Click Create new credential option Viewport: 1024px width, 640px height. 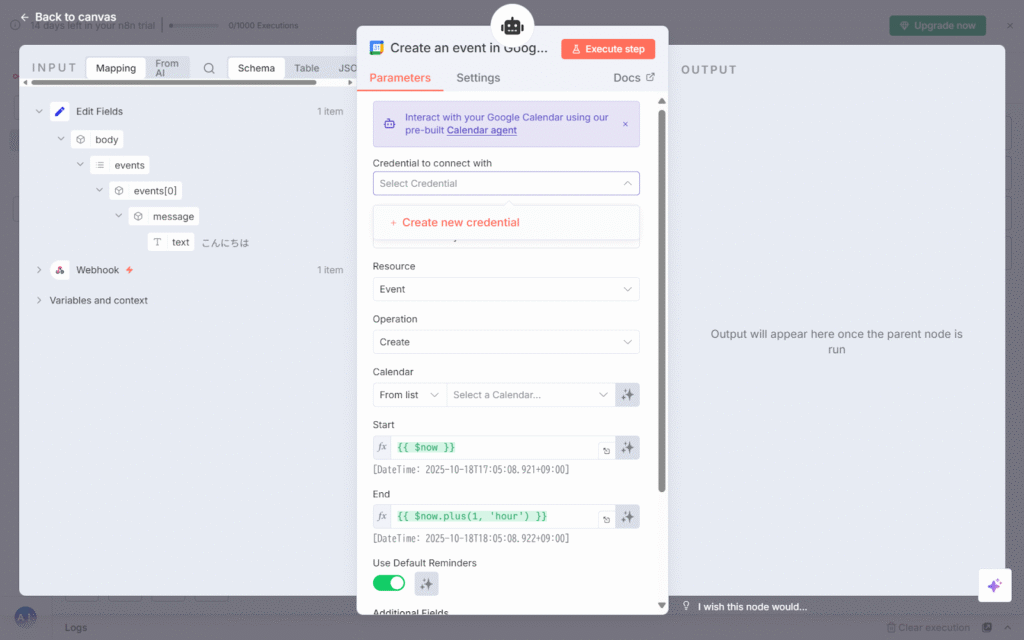point(460,223)
